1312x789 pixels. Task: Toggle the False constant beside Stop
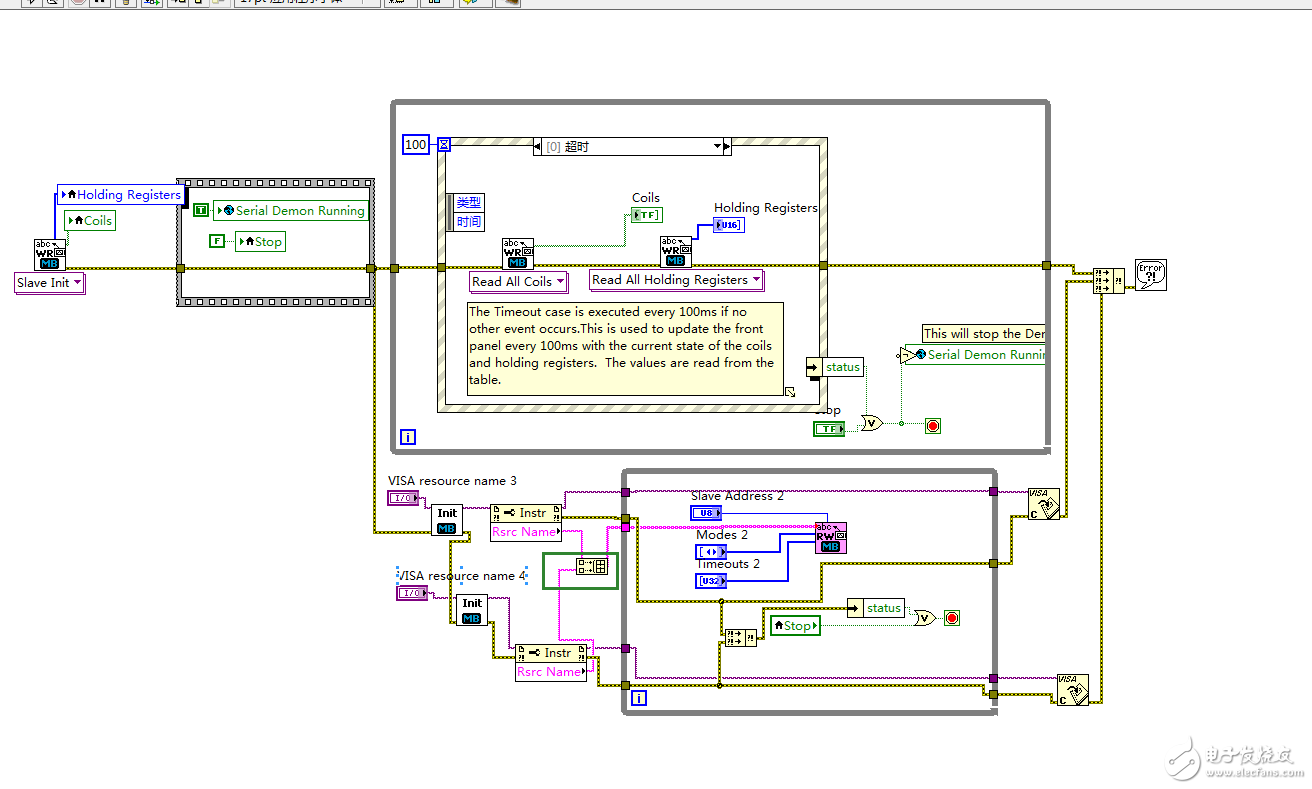tap(217, 241)
